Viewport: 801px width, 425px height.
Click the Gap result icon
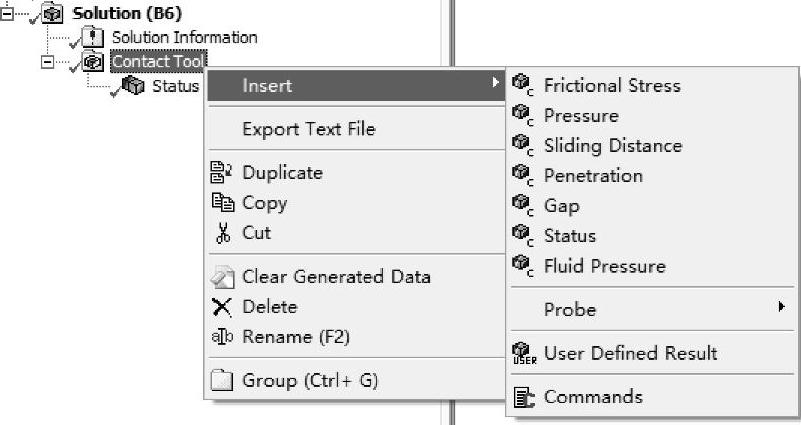(x=522, y=206)
